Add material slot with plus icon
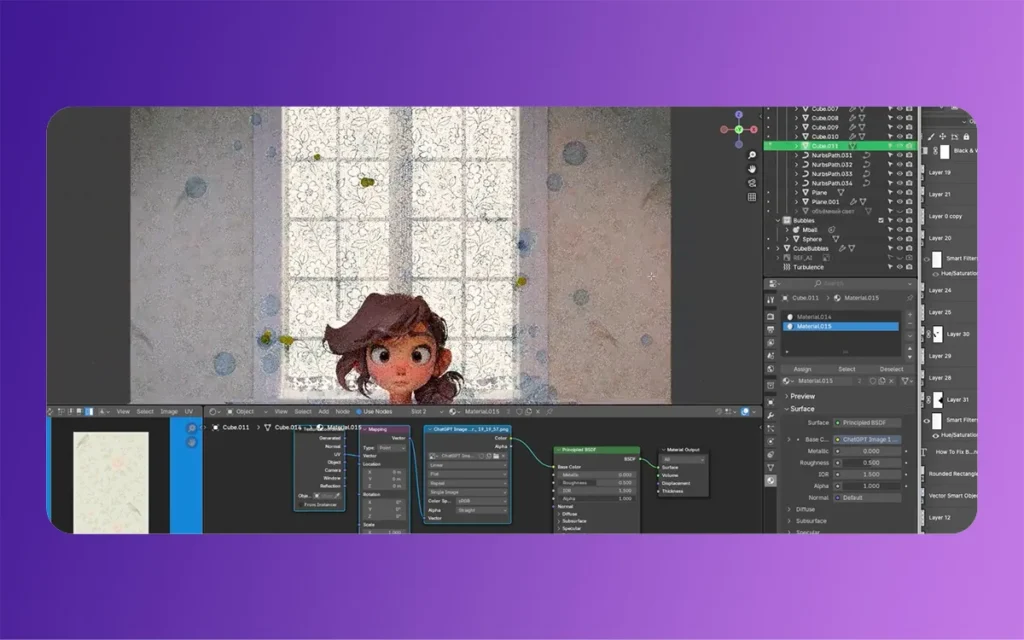 coord(910,315)
